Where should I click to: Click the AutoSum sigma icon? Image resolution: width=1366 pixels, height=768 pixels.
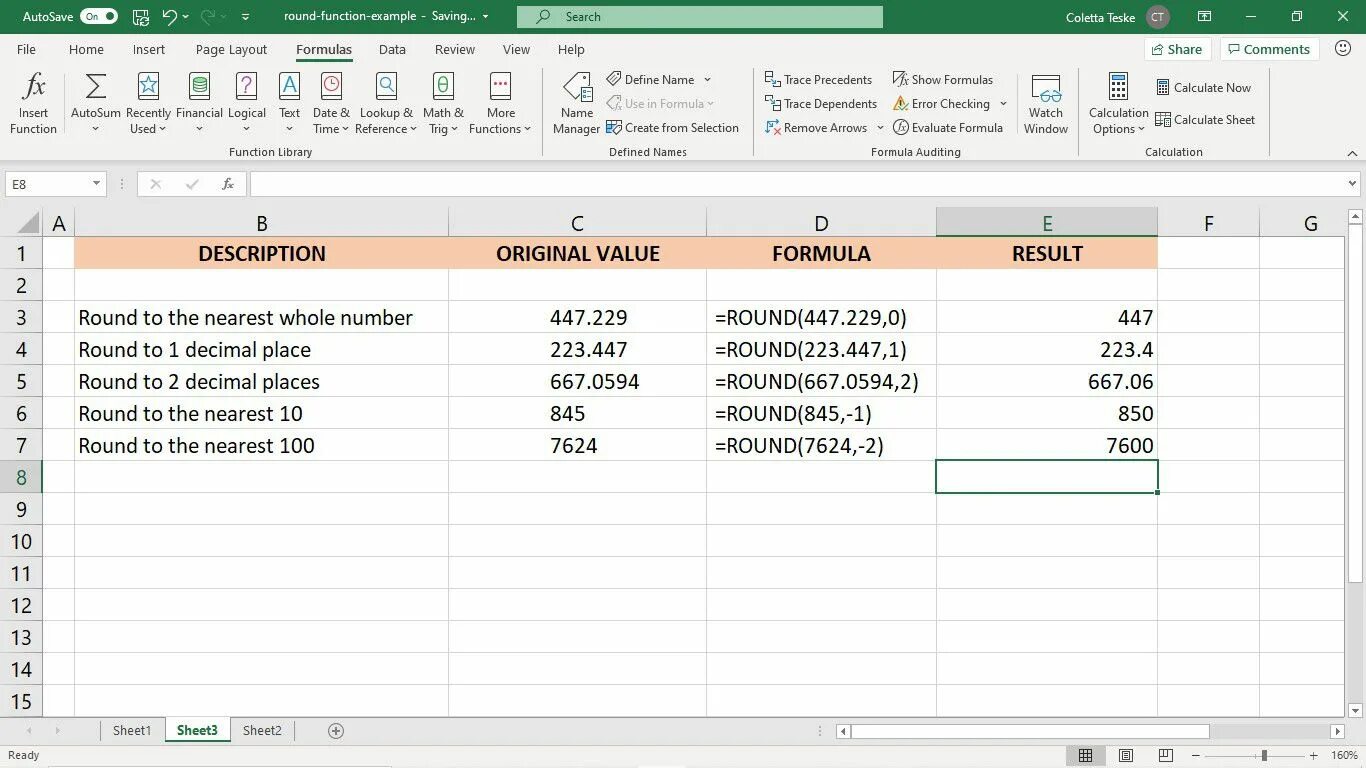pyautogui.click(x=96, y=87)
